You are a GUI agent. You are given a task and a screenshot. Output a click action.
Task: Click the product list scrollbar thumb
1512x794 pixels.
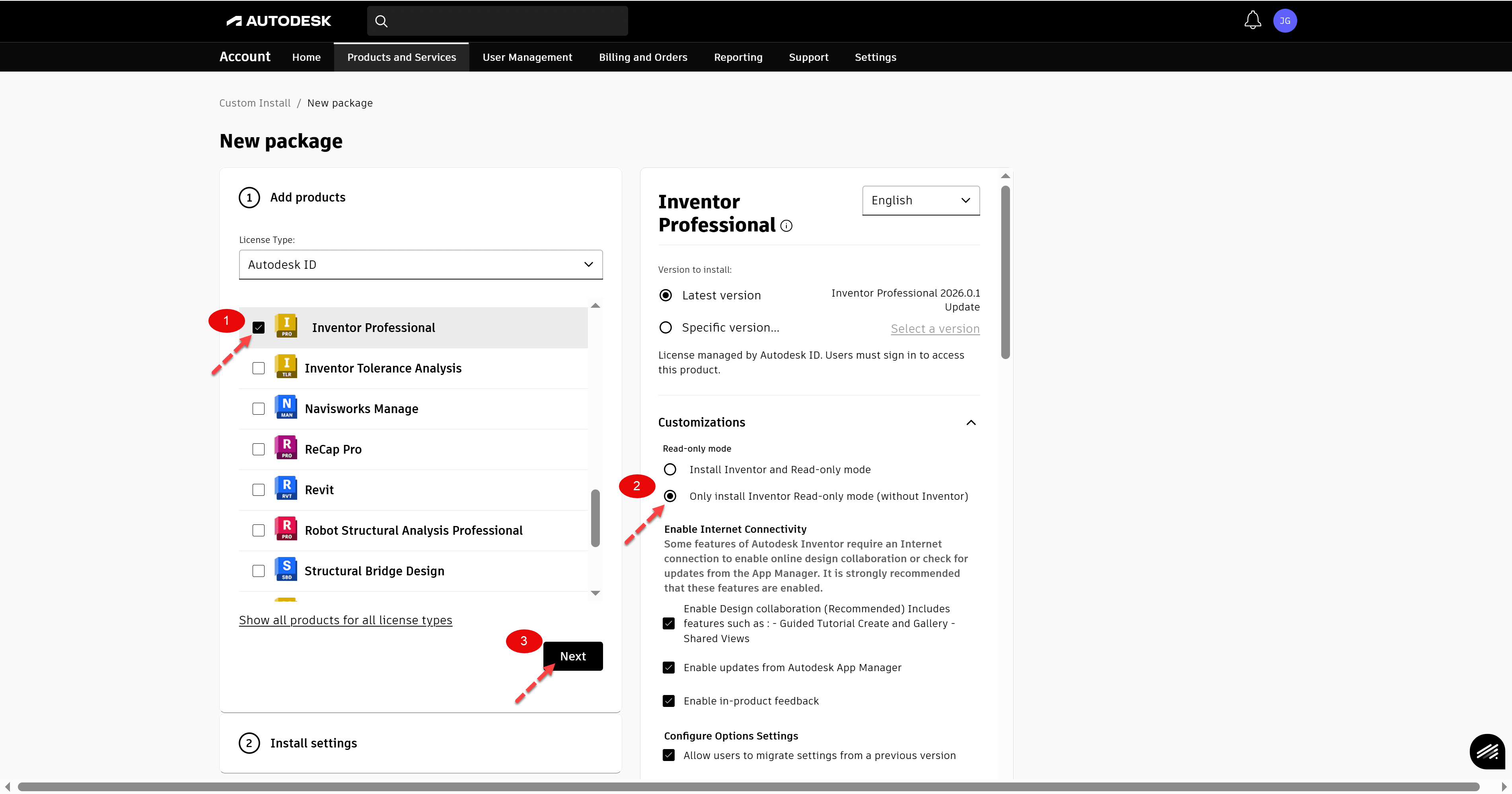[x=595, y=518]
